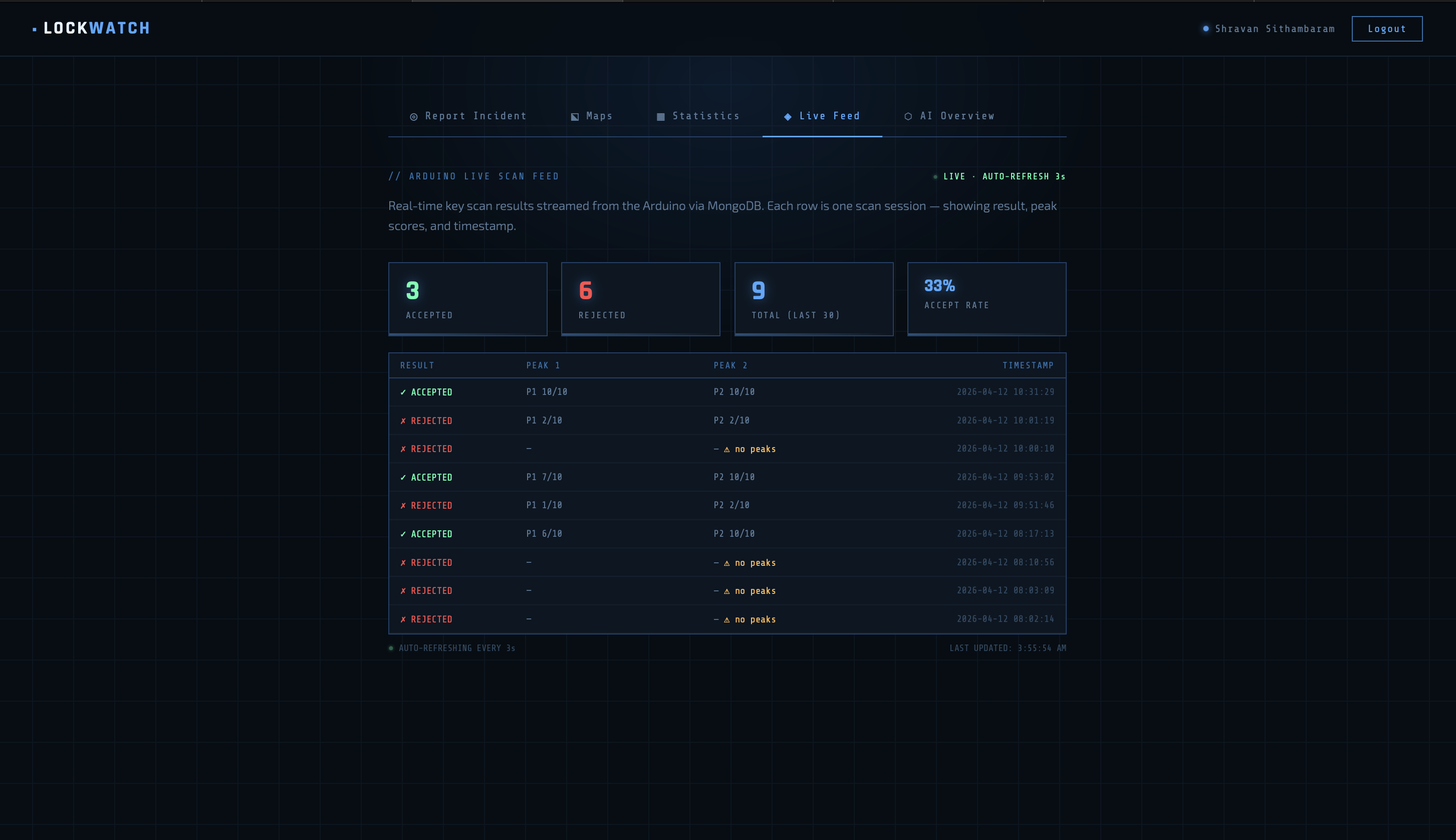1456x840 pixels.
Task: Click the Result column header
Action: coord(417,365)
